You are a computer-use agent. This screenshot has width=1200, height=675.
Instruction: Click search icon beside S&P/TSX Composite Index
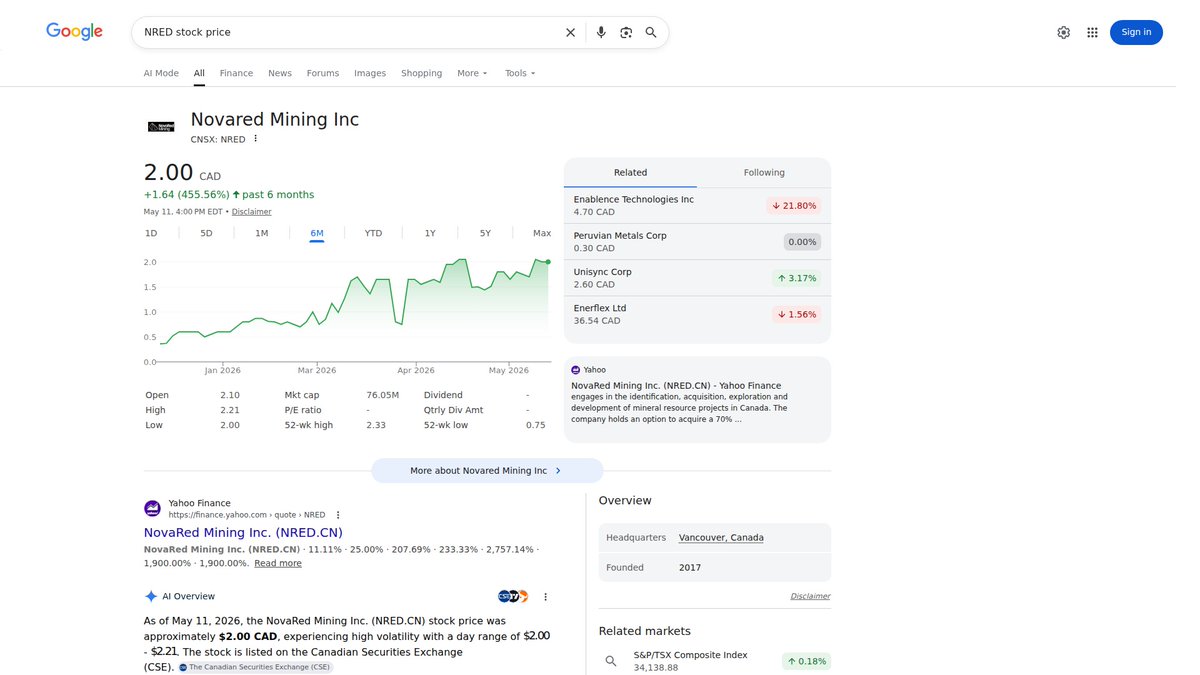[611, 661]
